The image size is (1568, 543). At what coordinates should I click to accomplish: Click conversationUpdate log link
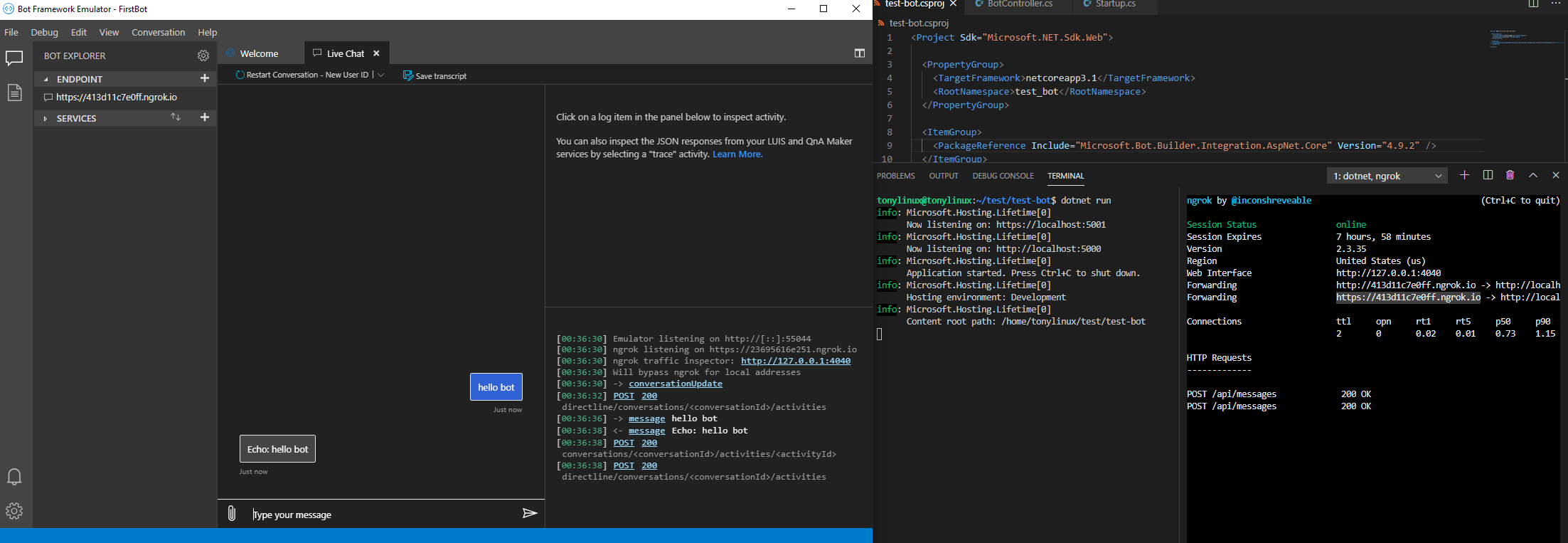point(676,384)
